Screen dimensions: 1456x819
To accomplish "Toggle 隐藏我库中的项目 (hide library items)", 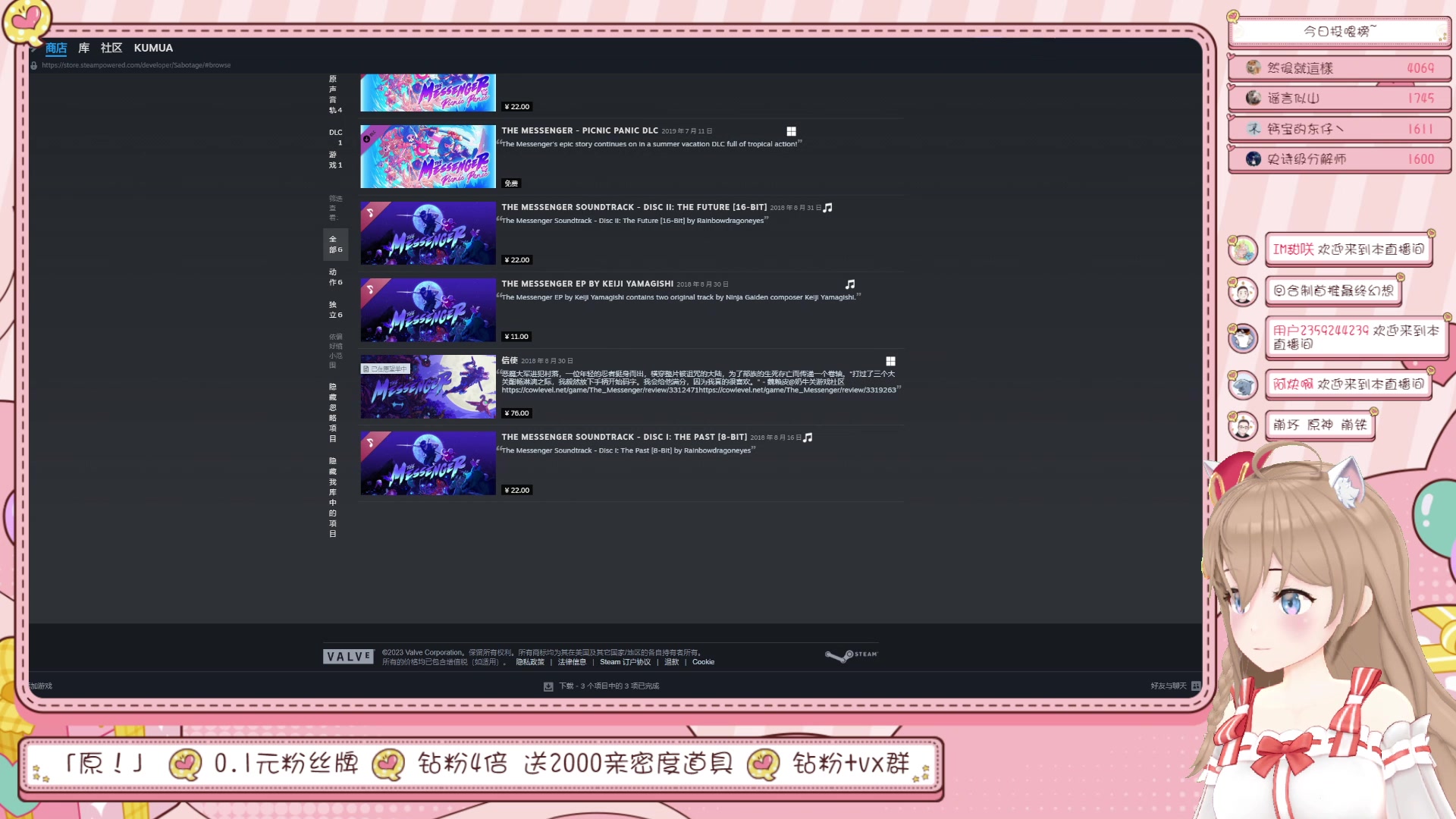I will (333, 497).
